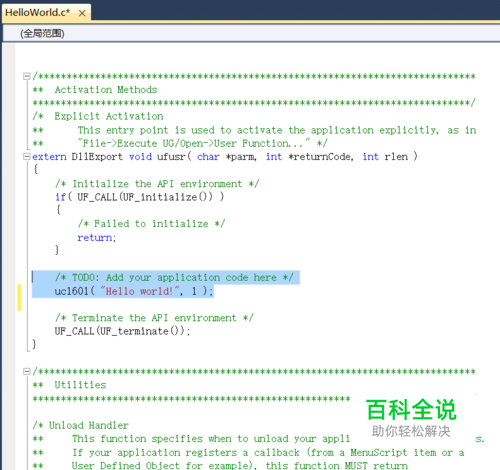This screenshot has width=500, height=470.
Task: Click the 'ufusr' function name
Action: tap(171, 157)
